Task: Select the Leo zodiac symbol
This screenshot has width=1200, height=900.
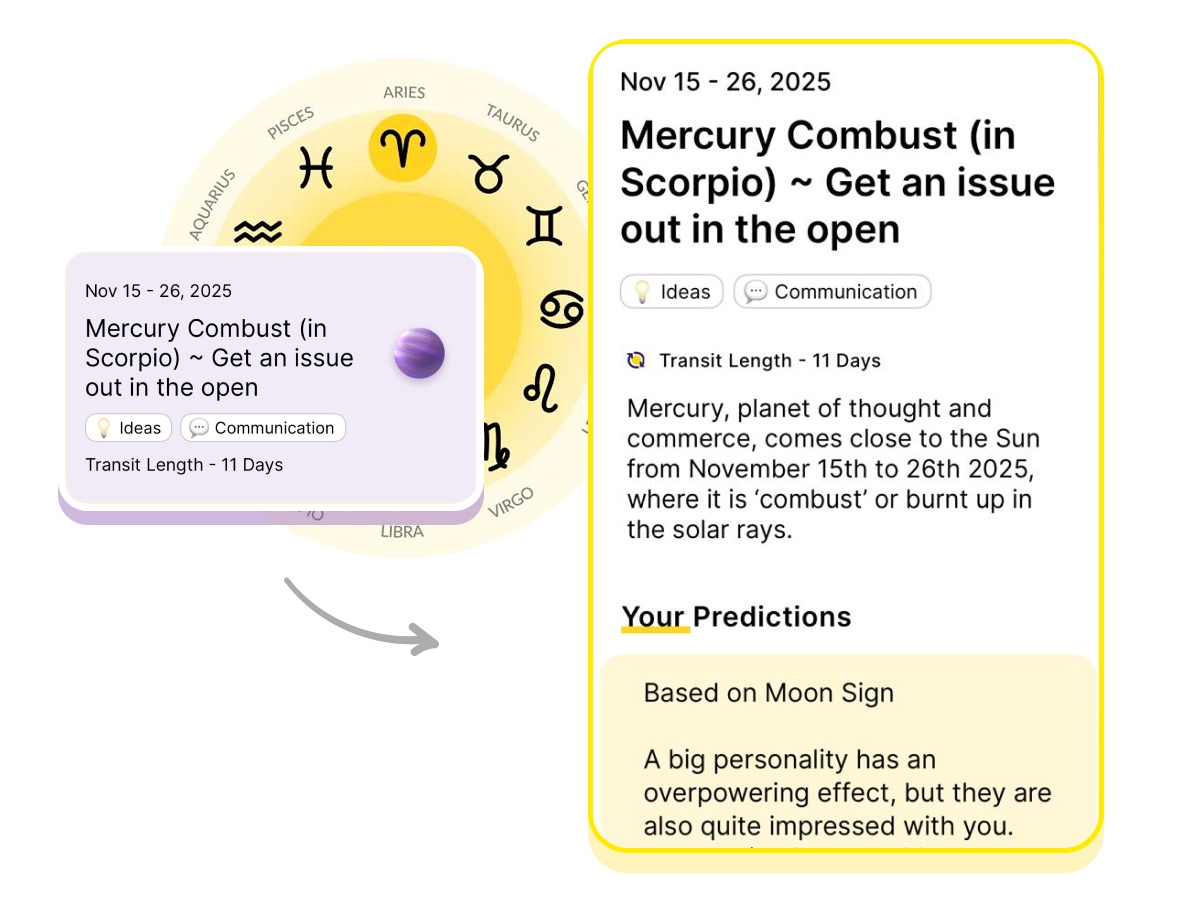Action: [x=541, y=388]
